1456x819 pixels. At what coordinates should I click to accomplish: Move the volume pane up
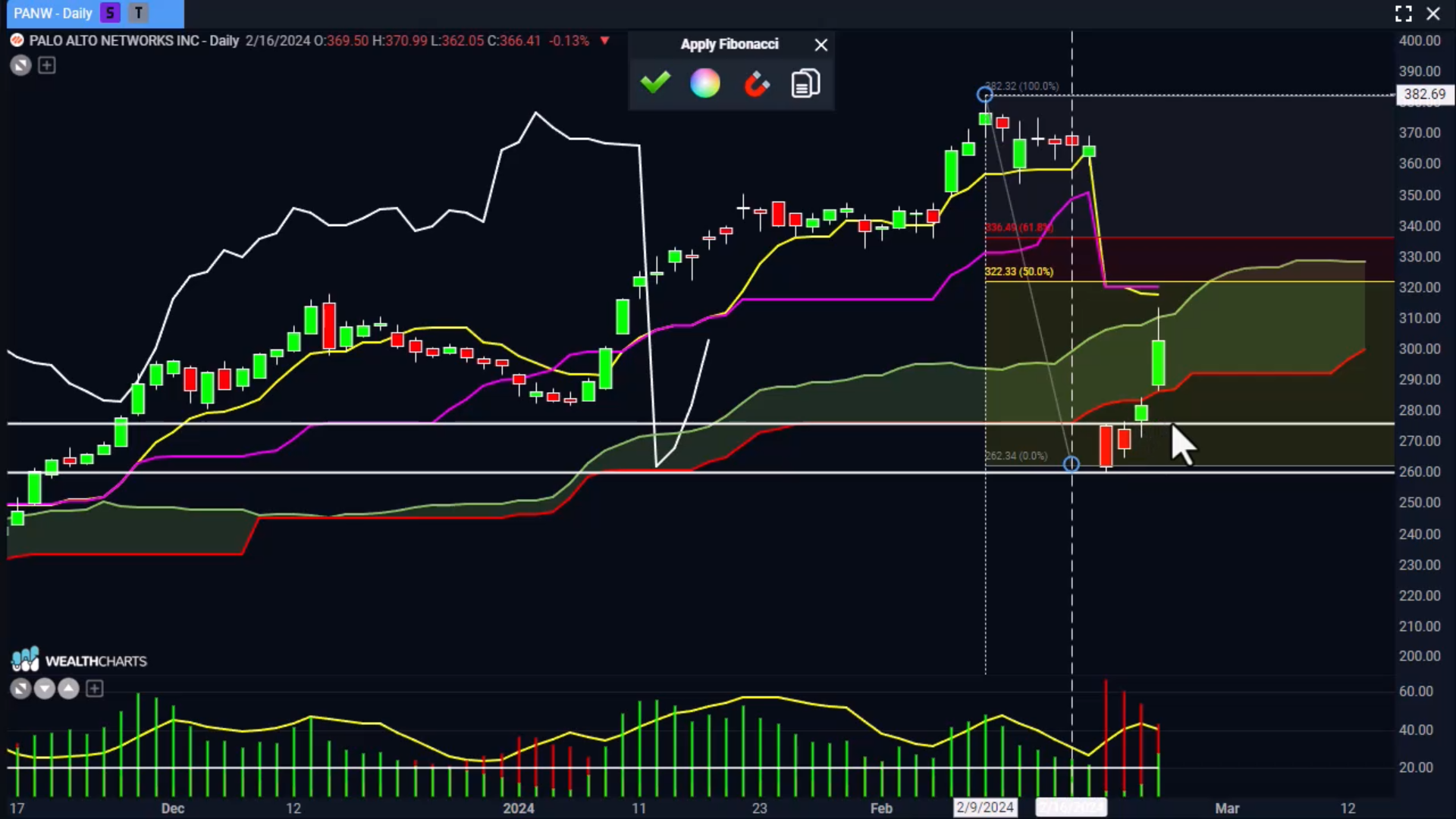point(69,689)
